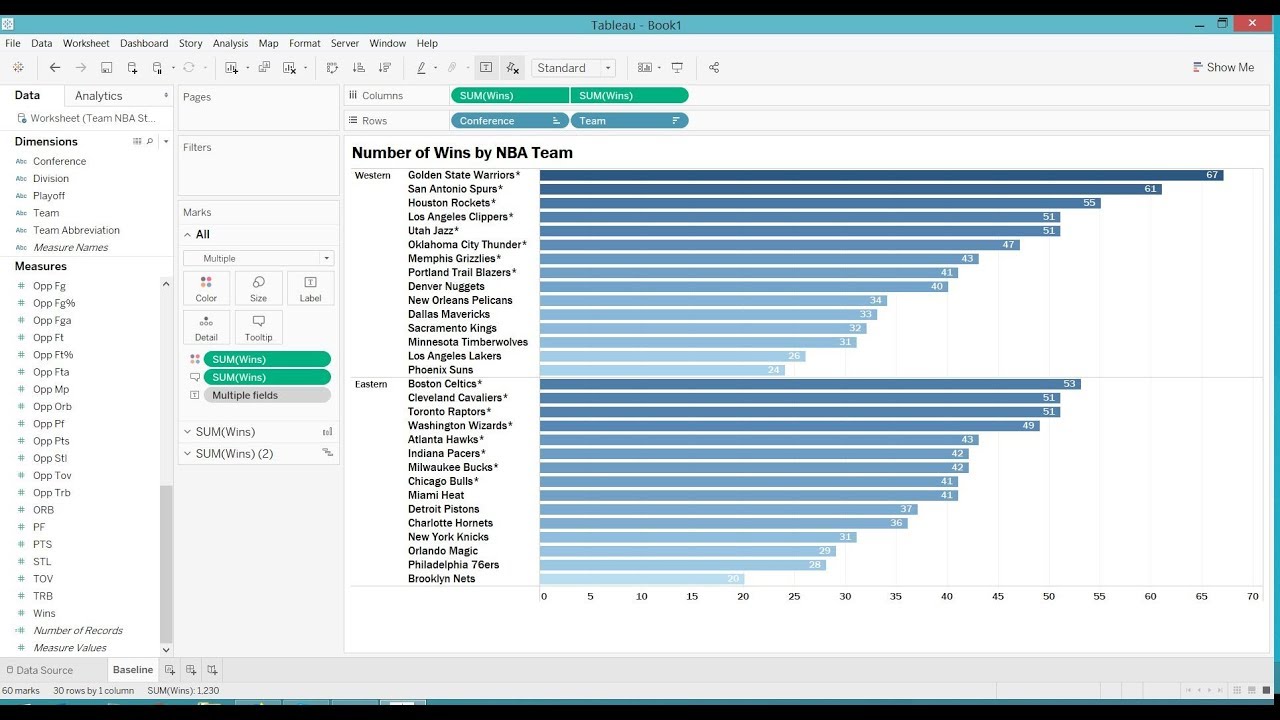Open the Tooltip card in Marks
This screenshot has height=720, width=1280.
pos(258,327)
